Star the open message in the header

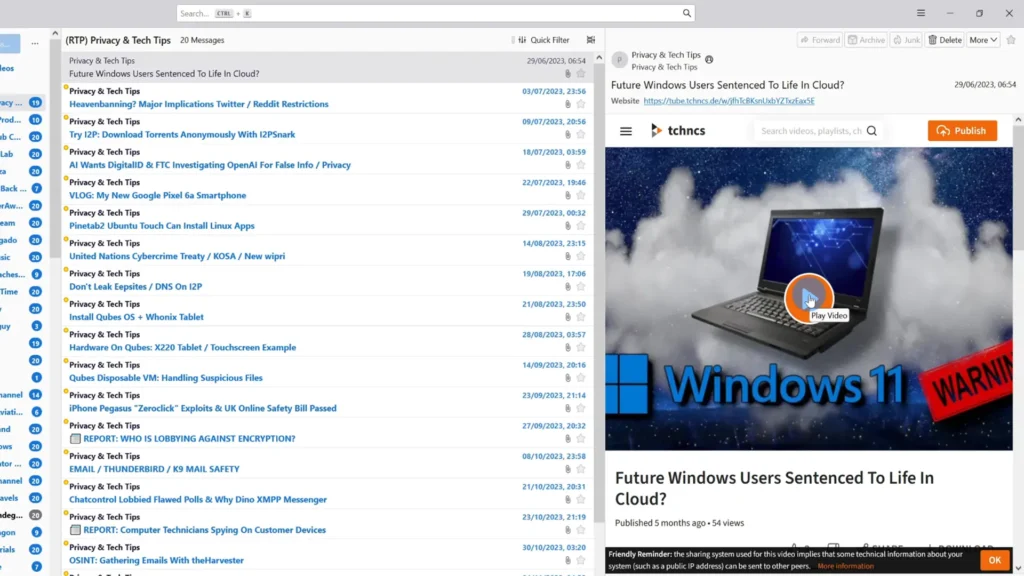tap(1011, 40)
